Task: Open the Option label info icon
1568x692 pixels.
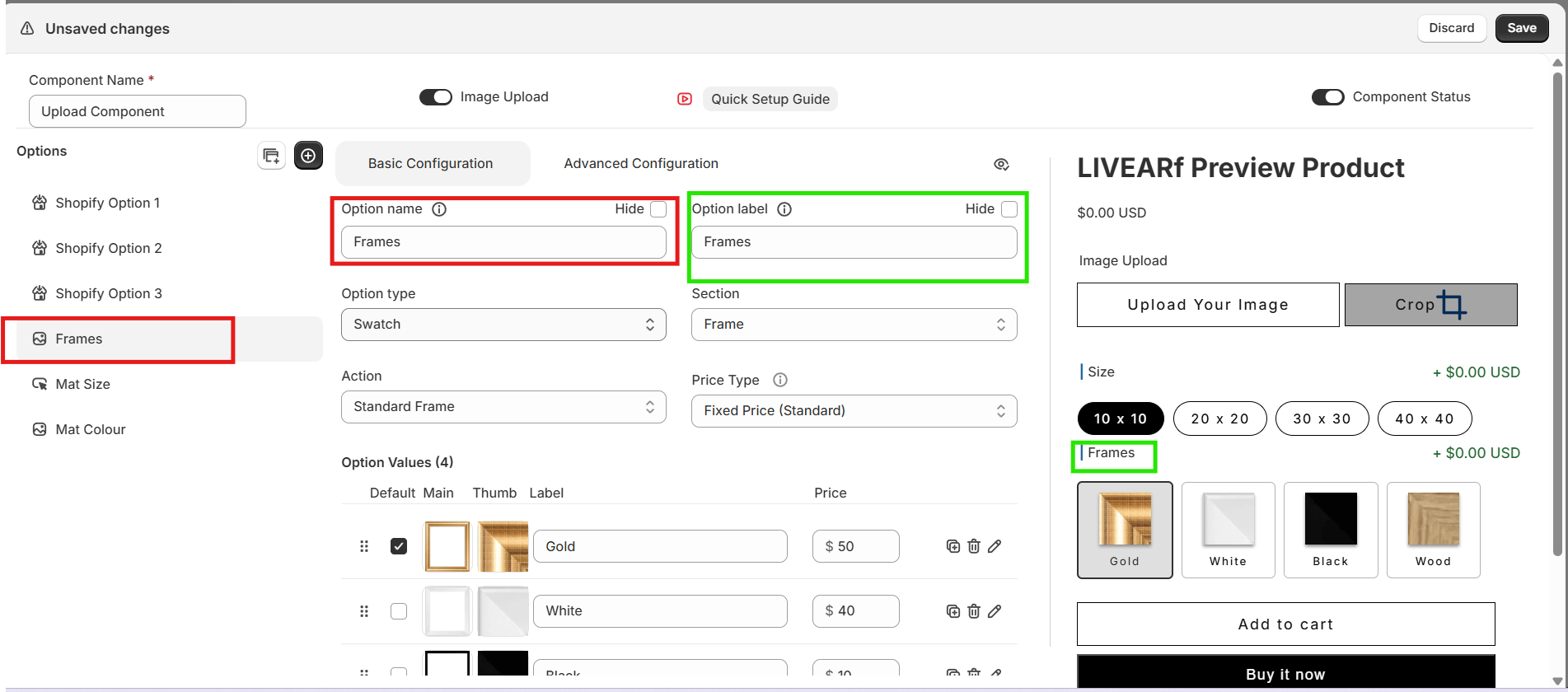Action: coord(784,209)
